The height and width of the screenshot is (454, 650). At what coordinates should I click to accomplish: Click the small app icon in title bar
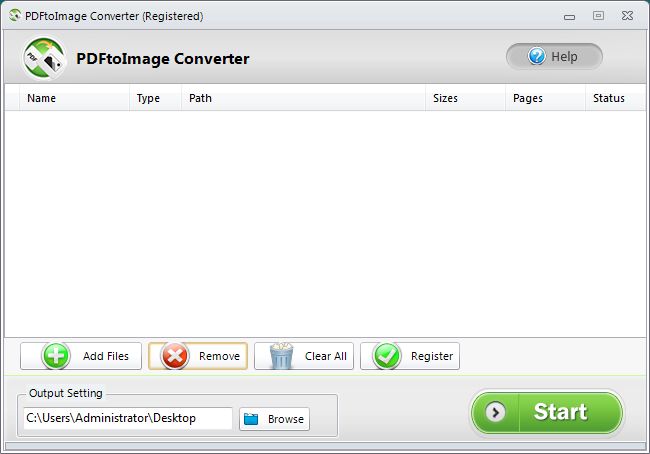pos(15,16)
